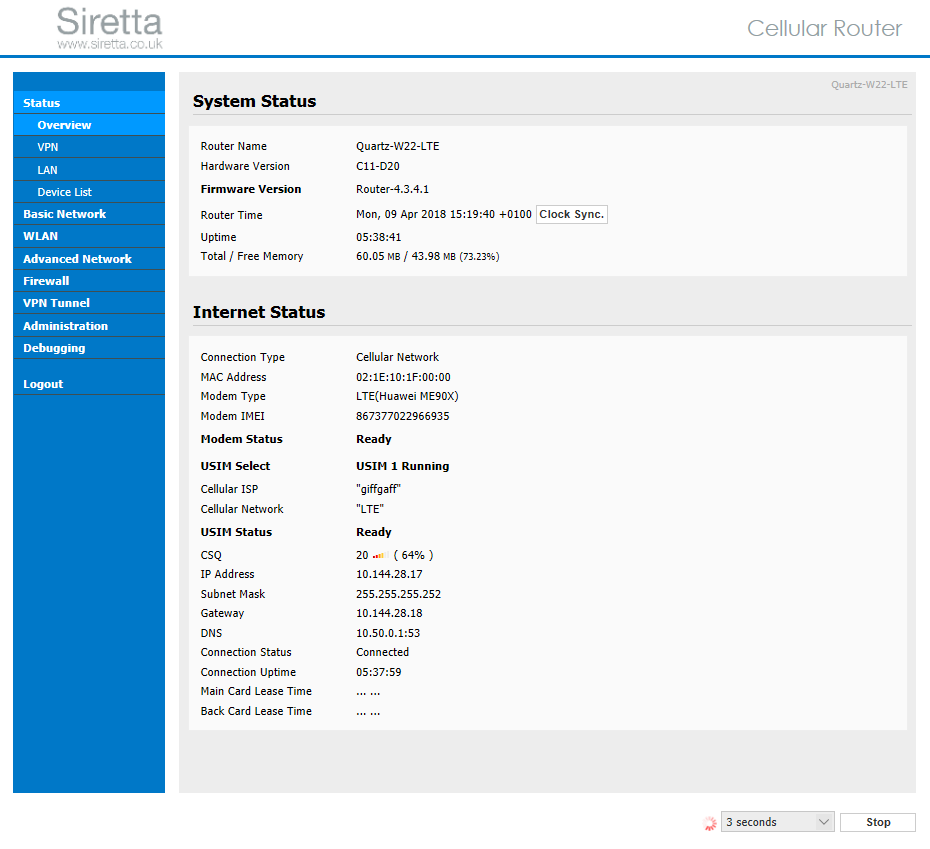Click the Cellular Router header title
Viewport: 930px width, 849px height.
tap(824, 28)
